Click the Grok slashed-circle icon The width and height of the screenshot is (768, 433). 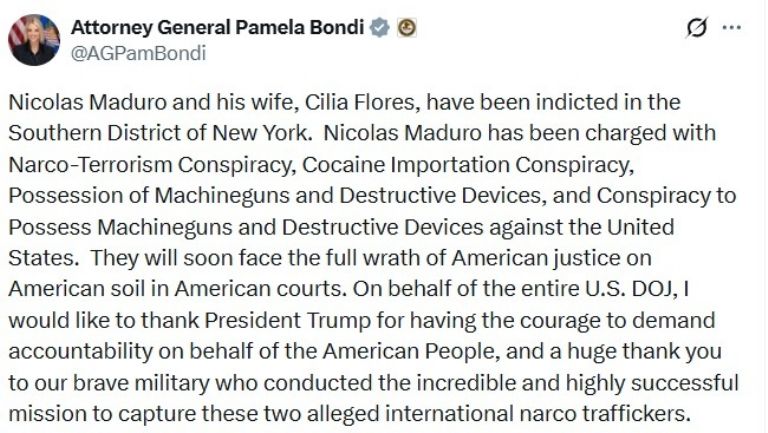[x=697, y=29]
